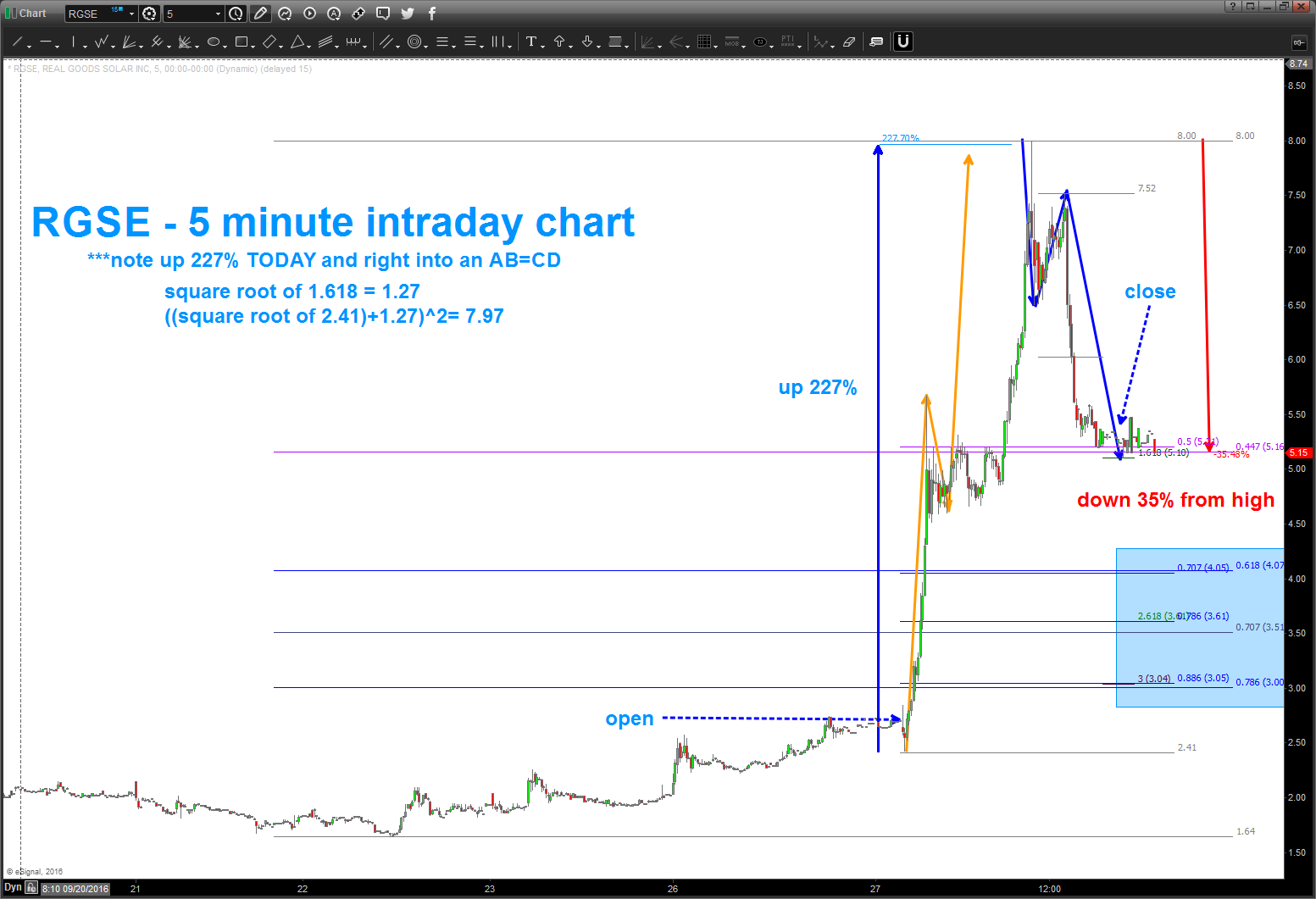Open the help question mark button
Image resolution: width=1316 pixels, height=899 pixels.
click(1233, 7)
